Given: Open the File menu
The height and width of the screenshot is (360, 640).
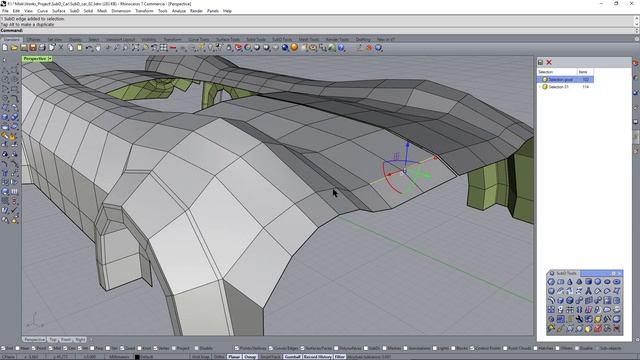Looking at the screenshot, I should pos(5,11).
